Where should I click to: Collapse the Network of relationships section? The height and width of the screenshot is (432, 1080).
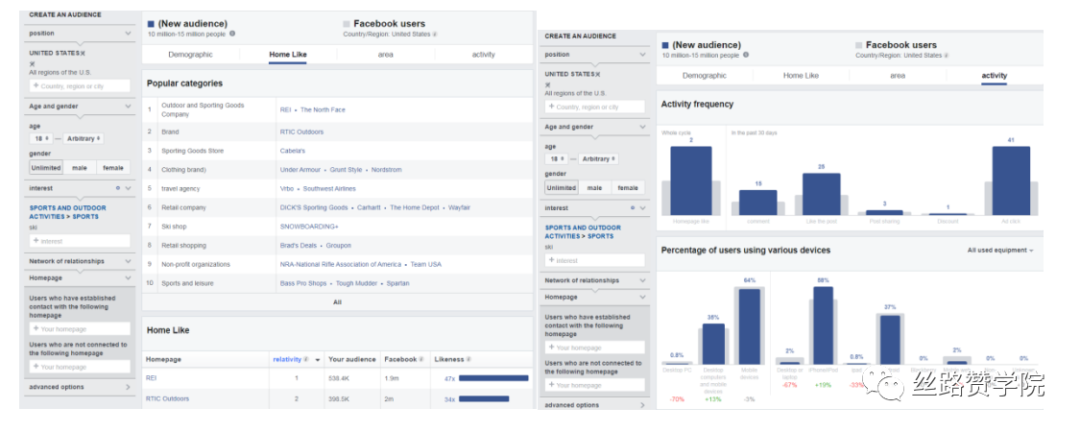coord(79,261)
